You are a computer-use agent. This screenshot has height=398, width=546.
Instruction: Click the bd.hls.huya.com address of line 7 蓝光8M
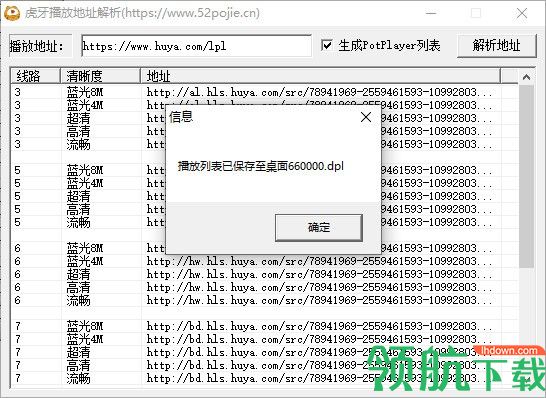pos(319,326)
